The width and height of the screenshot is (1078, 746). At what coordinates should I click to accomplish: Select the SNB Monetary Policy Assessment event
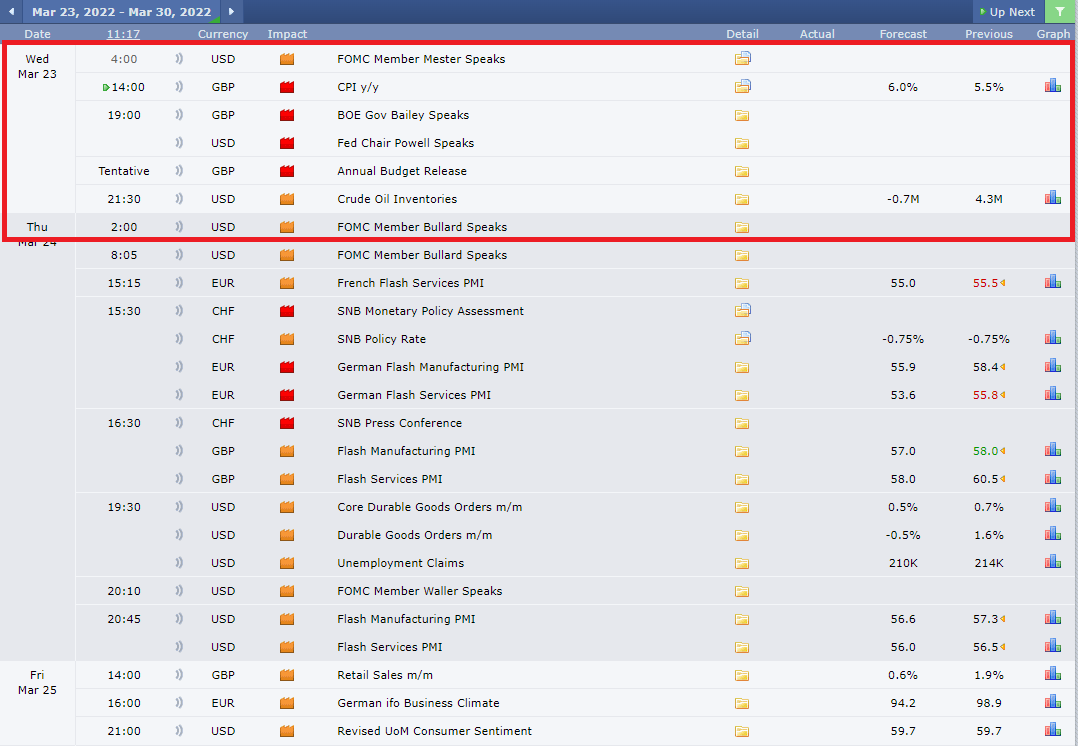(430, 311)
